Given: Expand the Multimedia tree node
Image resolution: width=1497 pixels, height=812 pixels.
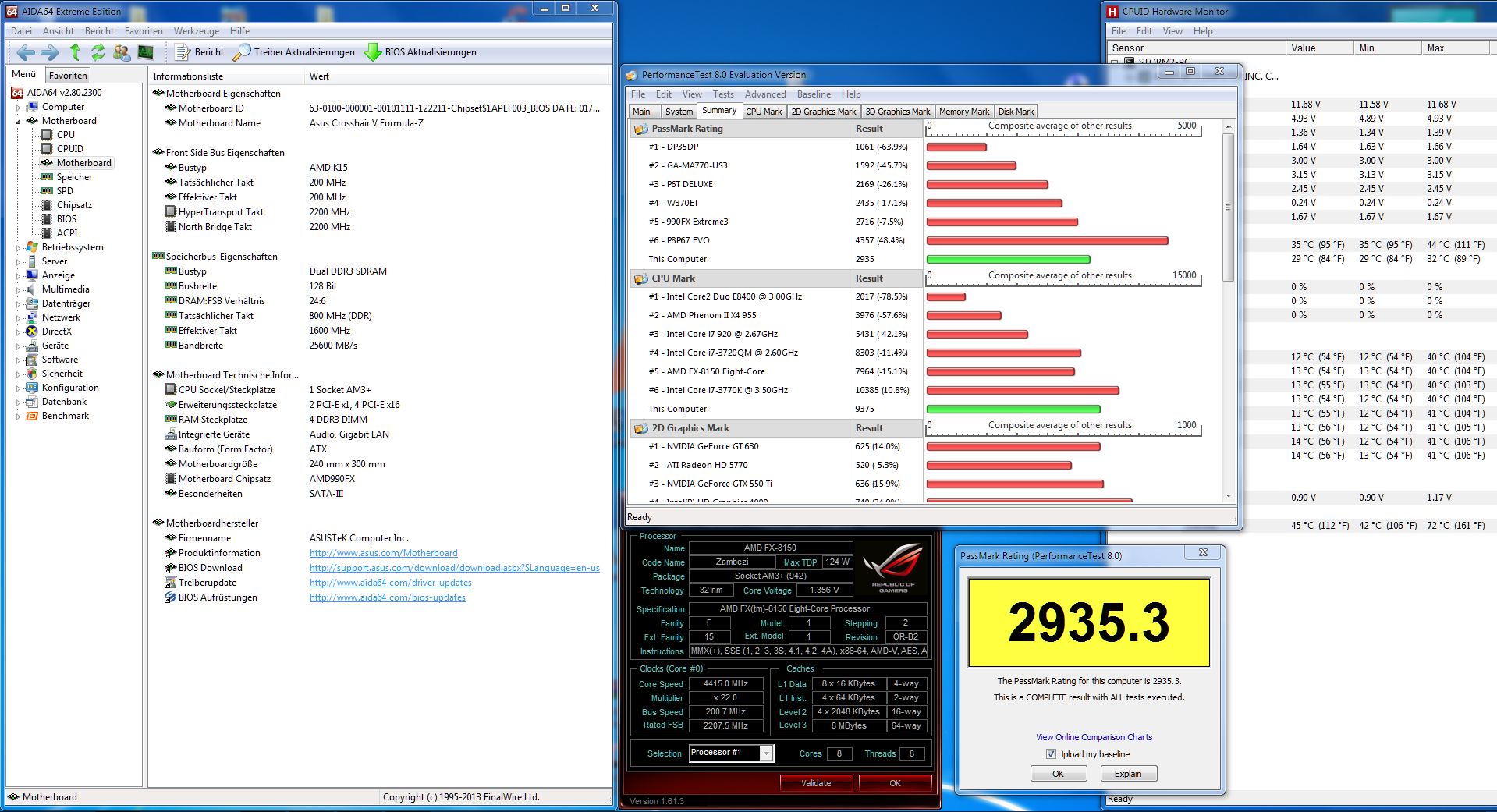Looking at the screenshot, I should [x=18, y=290].
